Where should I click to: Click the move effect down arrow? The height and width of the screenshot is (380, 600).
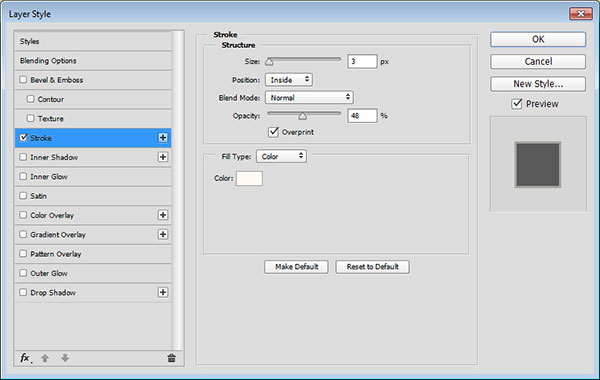pos(65,358)
